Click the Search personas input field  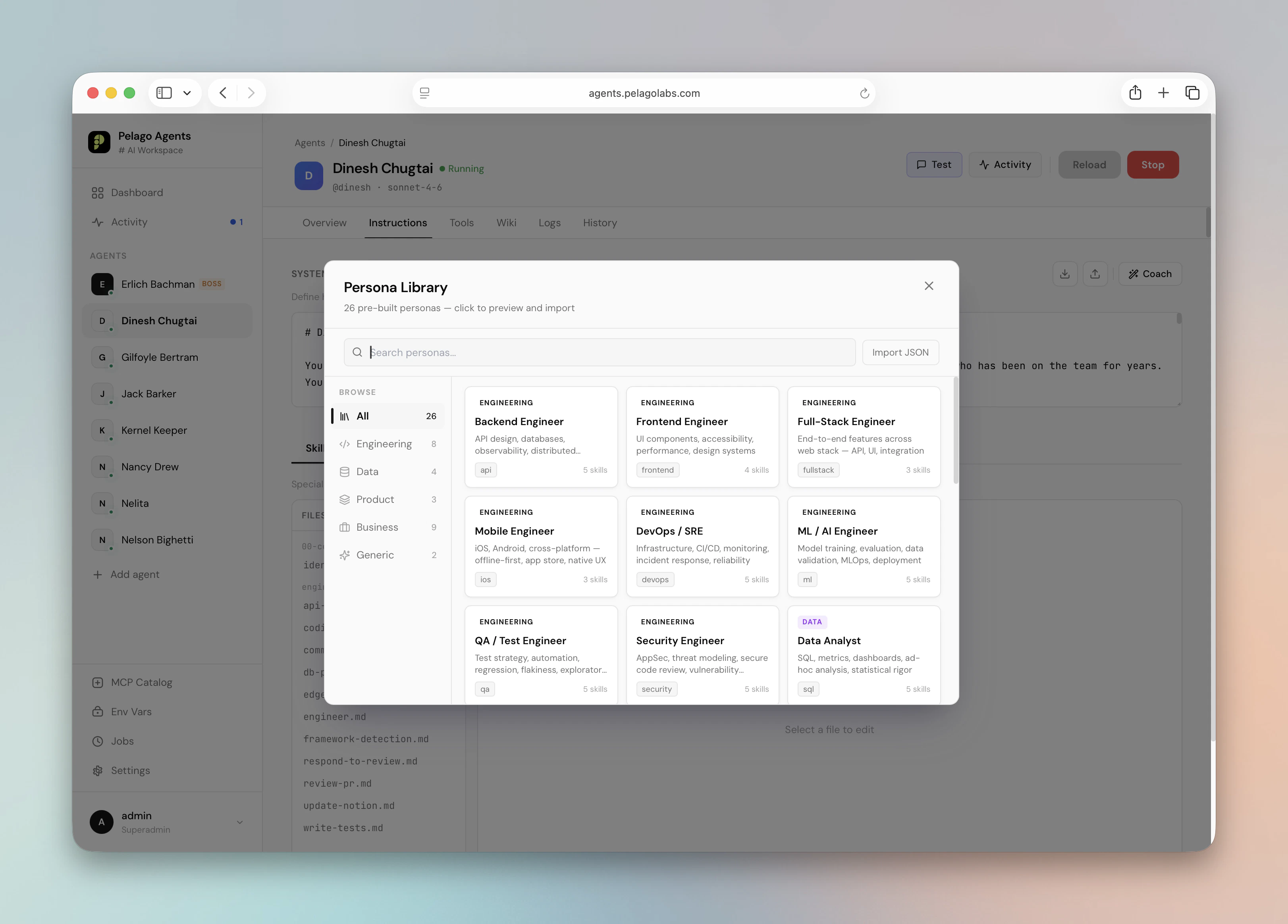click(599, 352)
